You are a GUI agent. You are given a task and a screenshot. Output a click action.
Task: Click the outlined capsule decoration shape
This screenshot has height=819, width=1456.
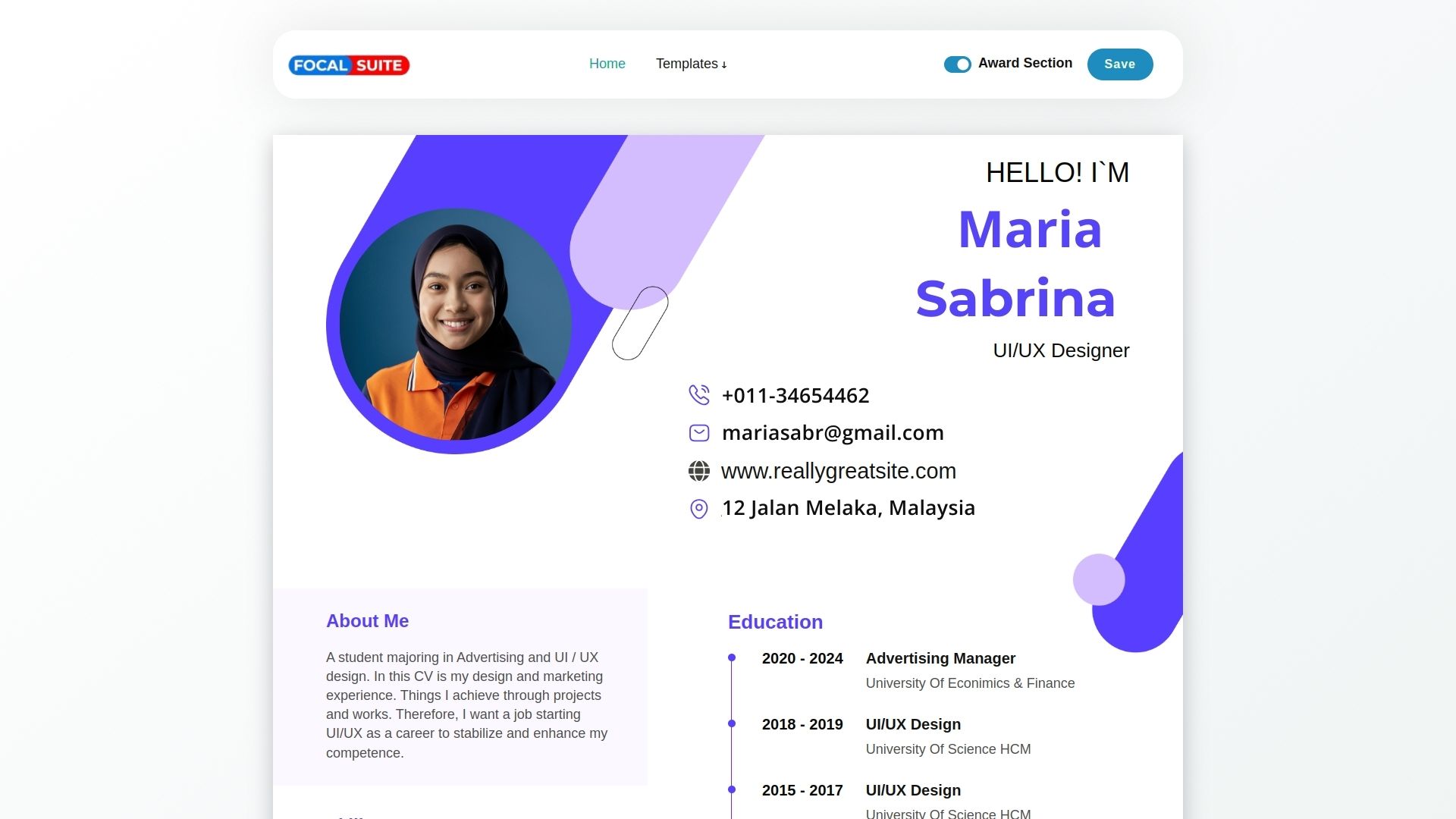640,323
